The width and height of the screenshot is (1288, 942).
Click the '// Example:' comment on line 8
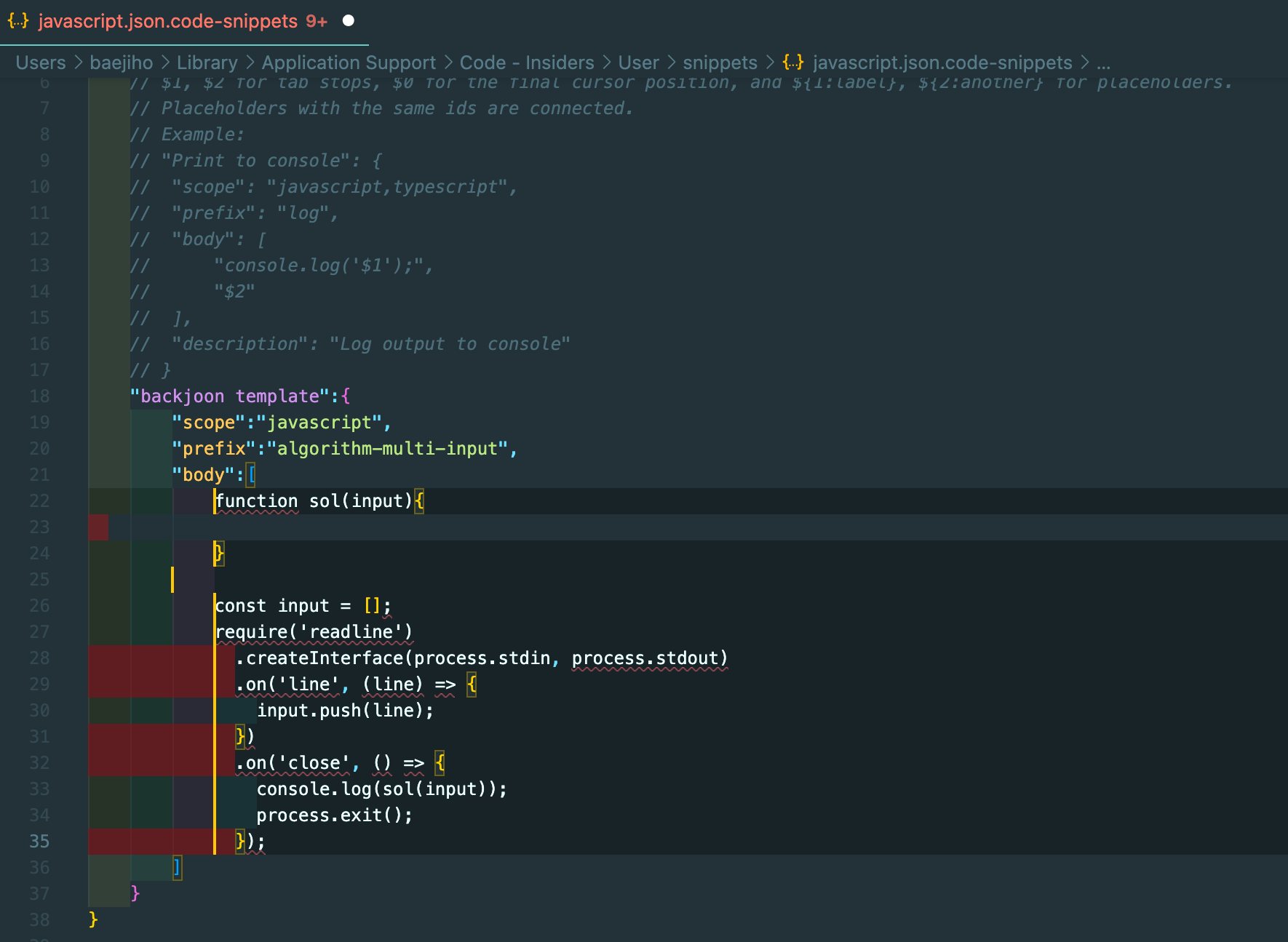(188, 135)
